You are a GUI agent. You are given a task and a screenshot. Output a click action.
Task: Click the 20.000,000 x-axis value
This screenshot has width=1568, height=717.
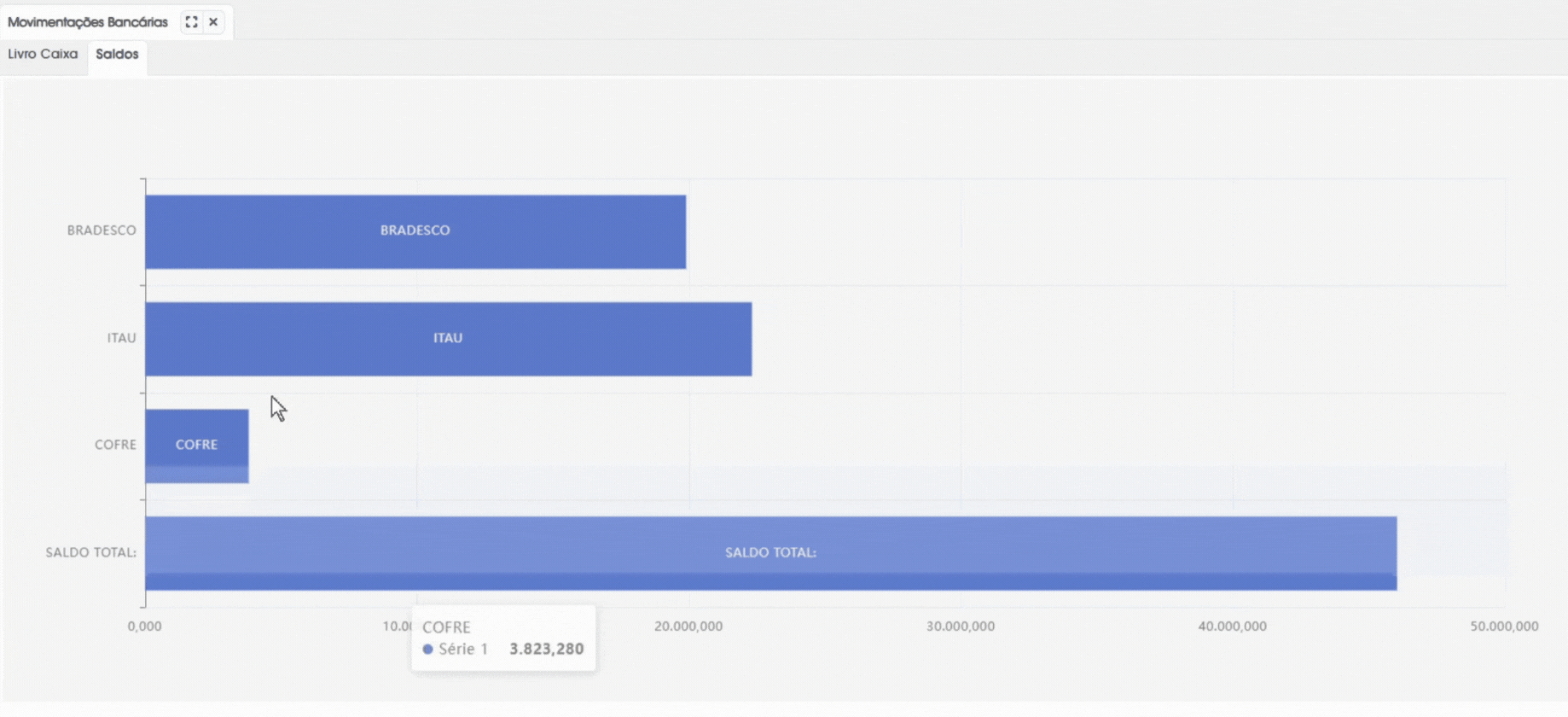point(688,627)
